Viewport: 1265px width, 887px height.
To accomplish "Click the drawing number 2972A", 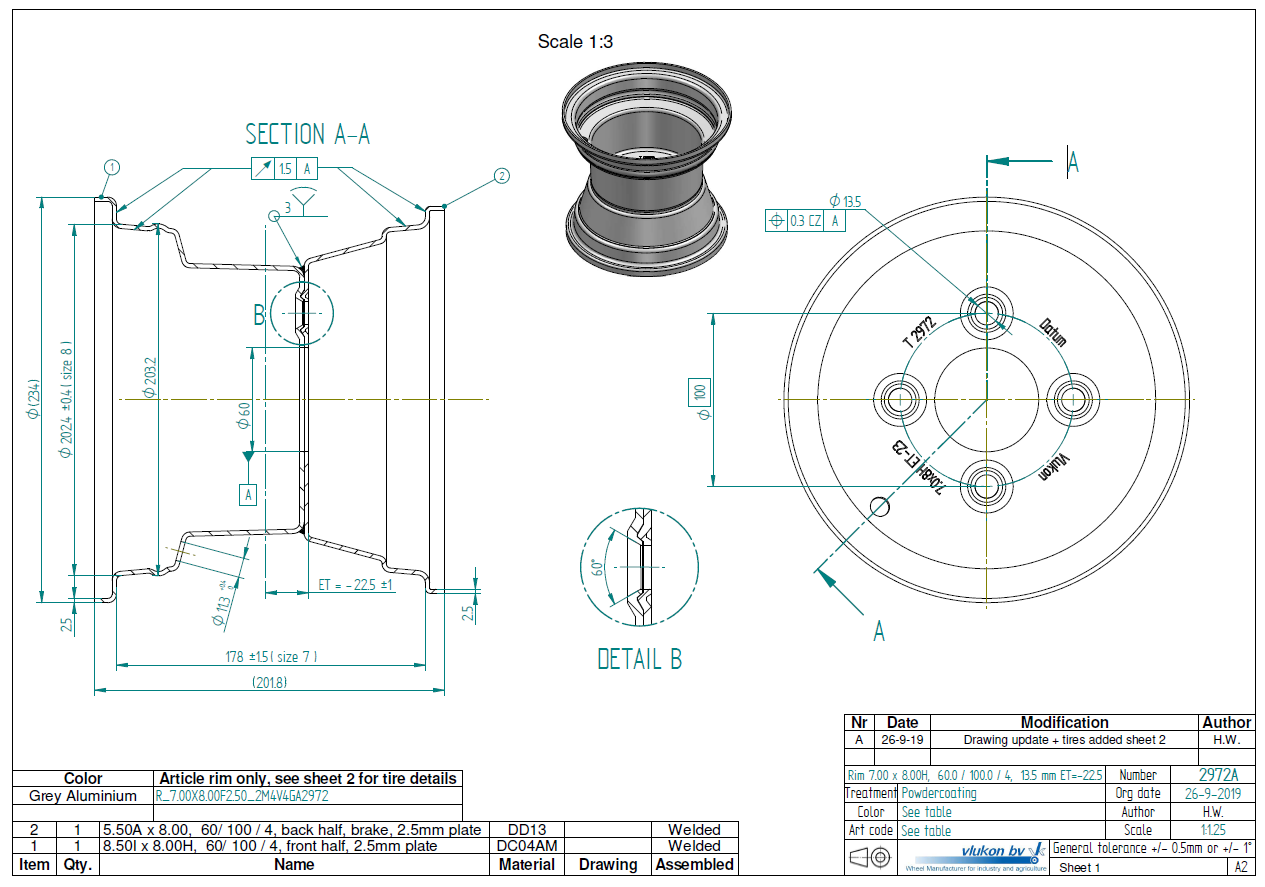I will 1218,775.
